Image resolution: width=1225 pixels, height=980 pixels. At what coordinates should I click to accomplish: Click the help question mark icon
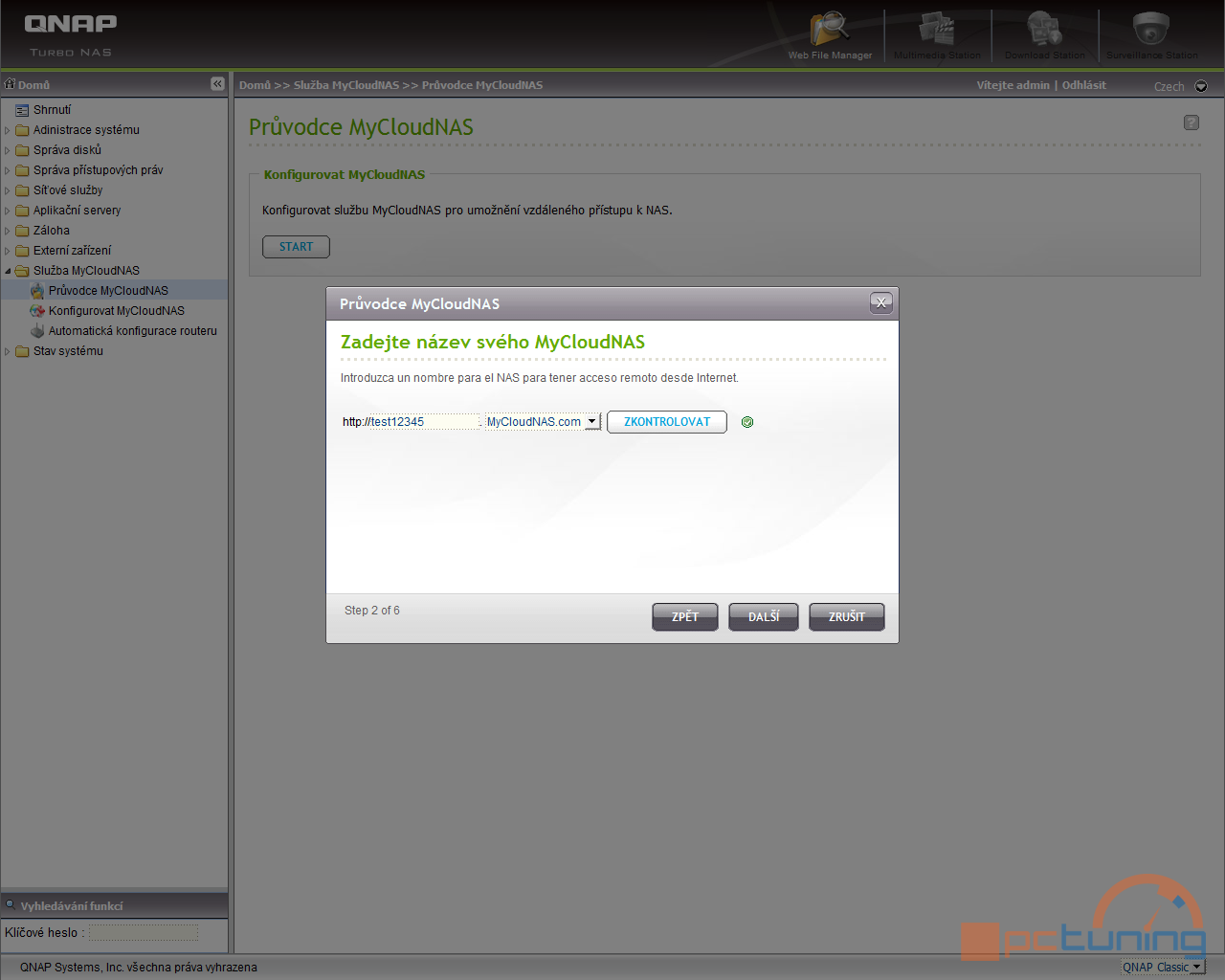(1192, 122)
